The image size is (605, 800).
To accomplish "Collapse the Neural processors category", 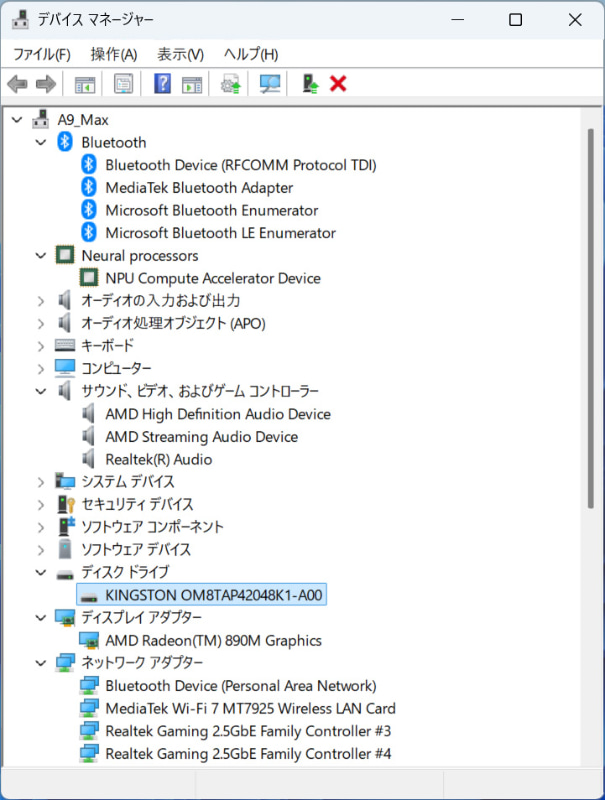I will pyautogui.click(x=41, y=256).
